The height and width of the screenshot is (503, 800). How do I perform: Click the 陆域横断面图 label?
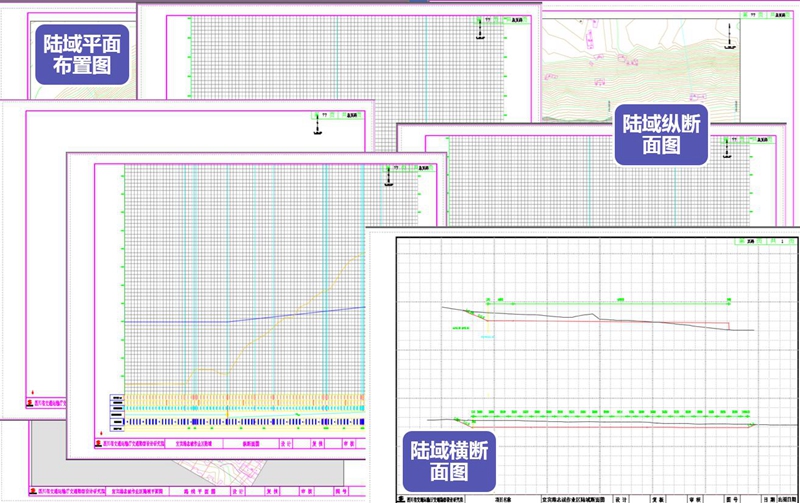tap(451, 459)
